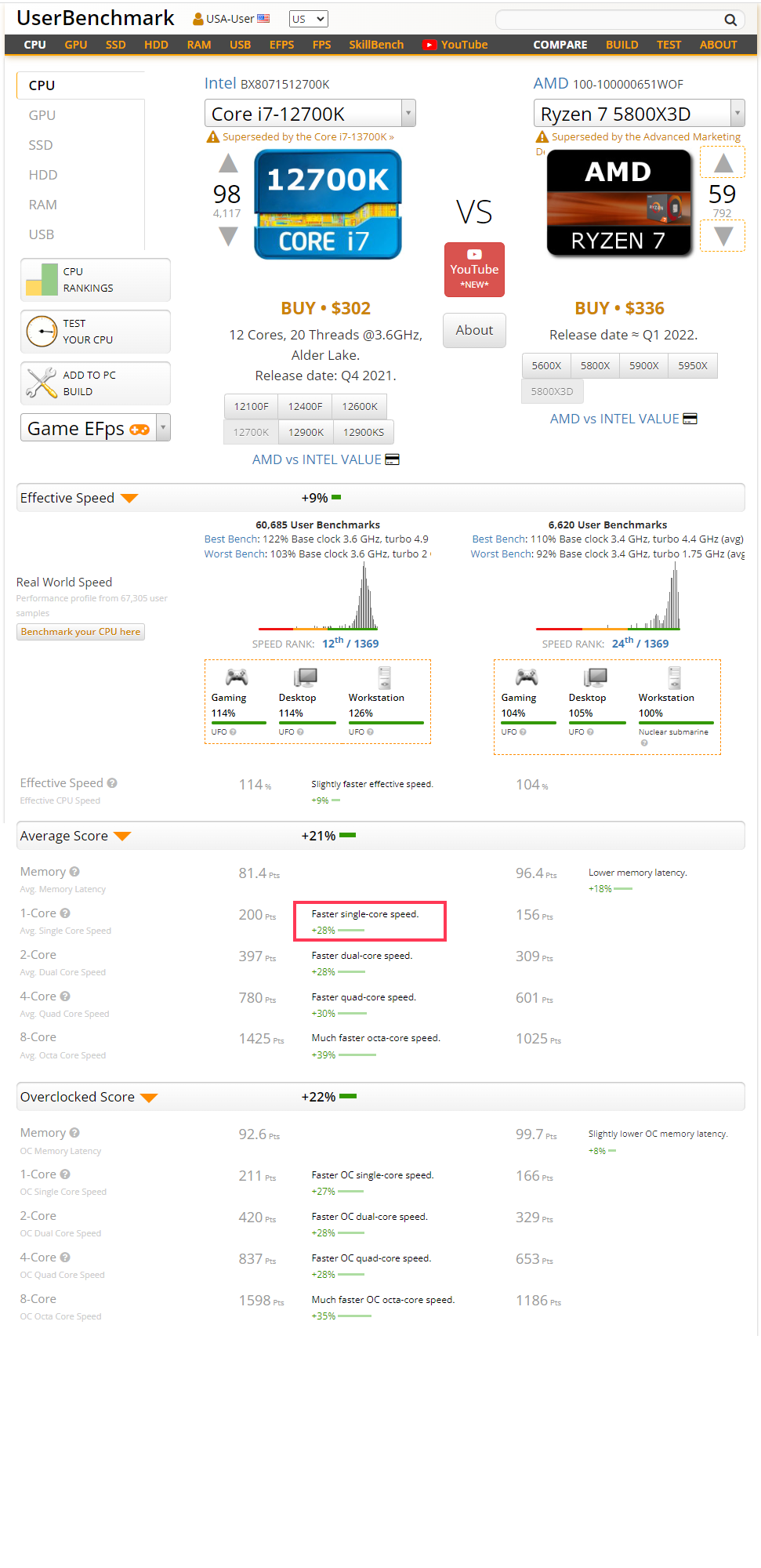Click Intel Workstation tower icon

tap(384, 677)
